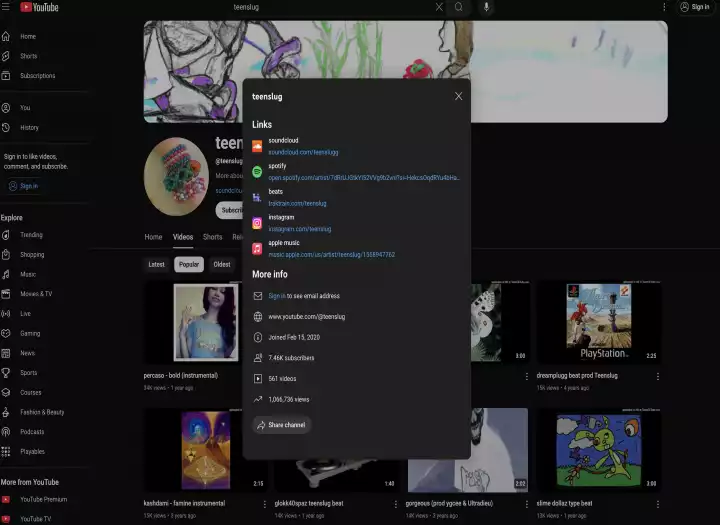The width and height of the screenshot is (720, 525).
Task: Open glokk40spaz teenslug beat video title
Action: point(309,503)
